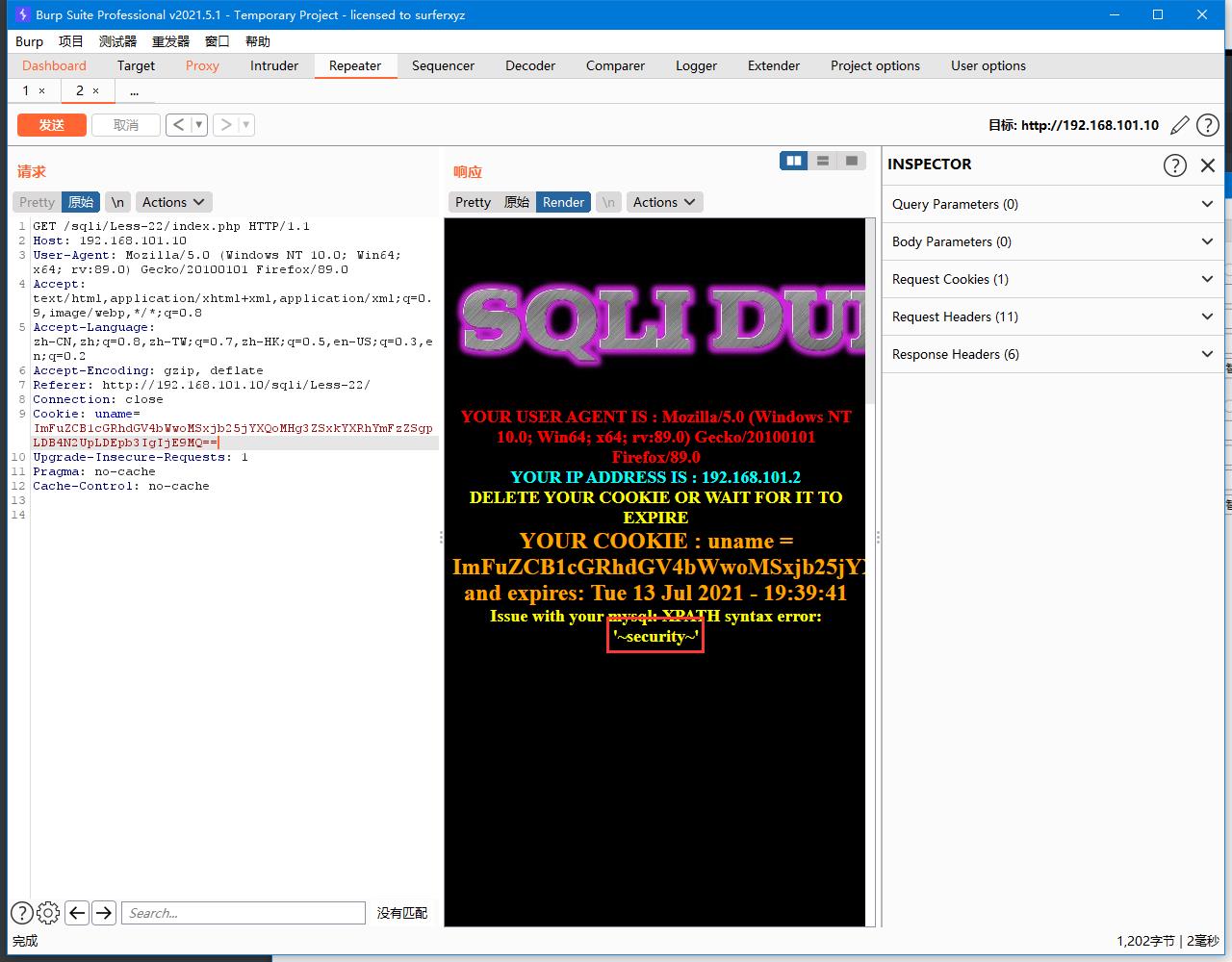Toggle request non-printable \n display
This screenshot has width=1232, height=962.
tap(117, 202)
